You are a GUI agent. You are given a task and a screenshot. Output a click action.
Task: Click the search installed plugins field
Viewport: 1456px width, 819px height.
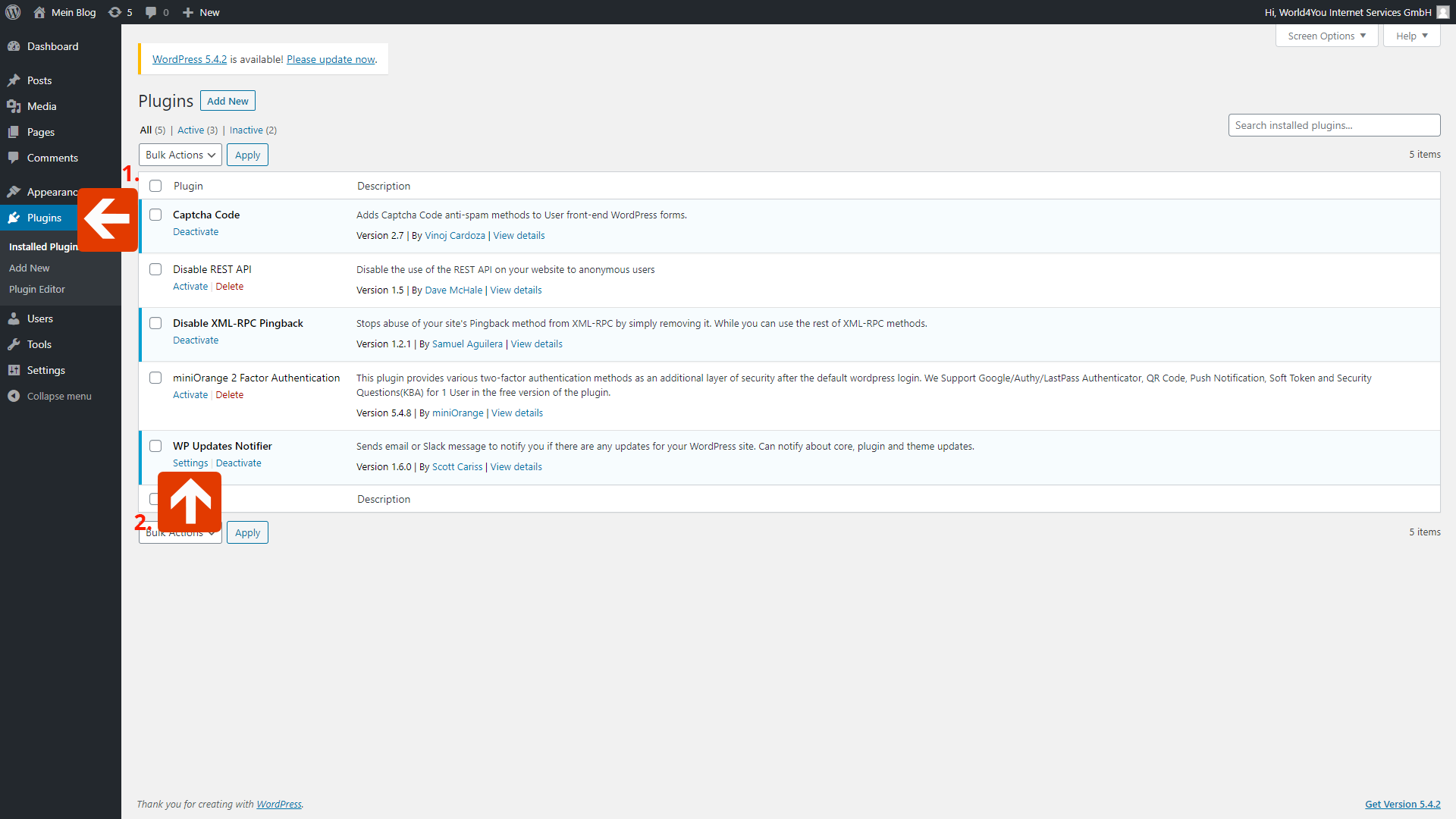pos(1333,125)
